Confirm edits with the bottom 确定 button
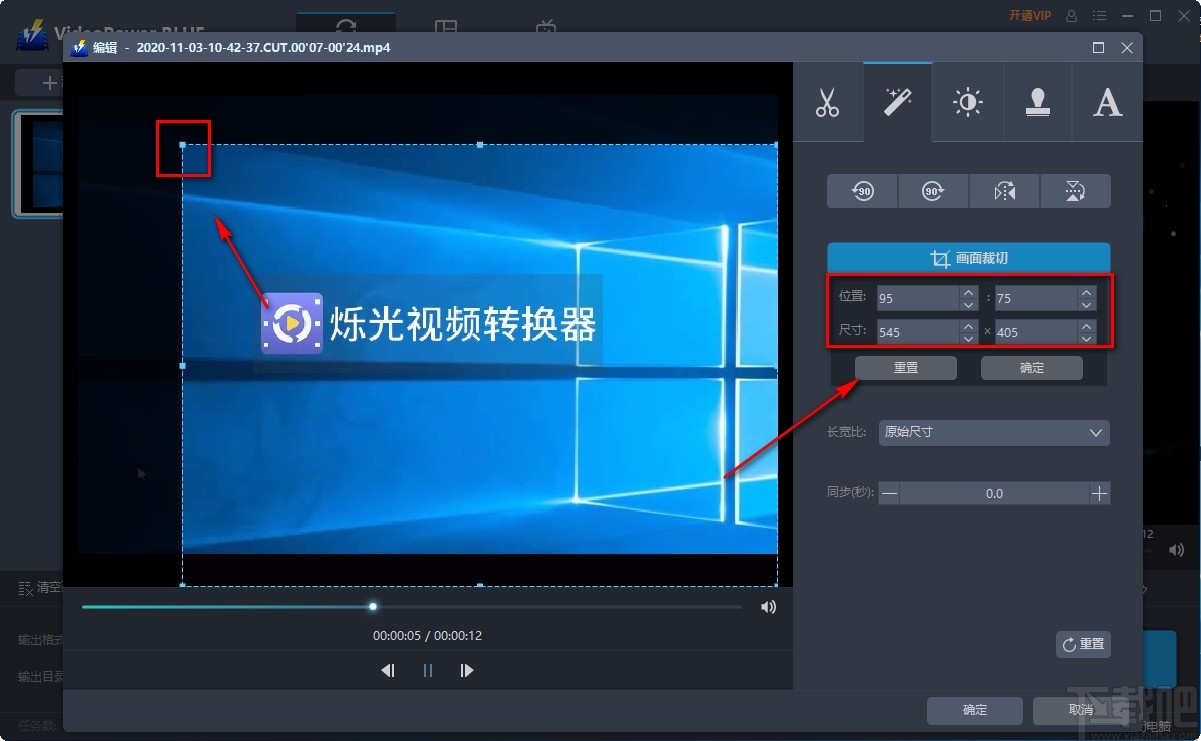The width and height of the screenshot is (1201, 741). coord(975,710)
